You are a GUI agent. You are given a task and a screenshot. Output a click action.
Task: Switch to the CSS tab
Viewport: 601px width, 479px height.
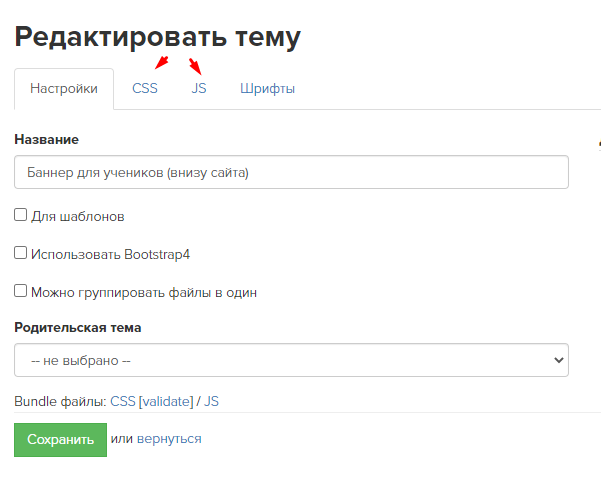145,89
